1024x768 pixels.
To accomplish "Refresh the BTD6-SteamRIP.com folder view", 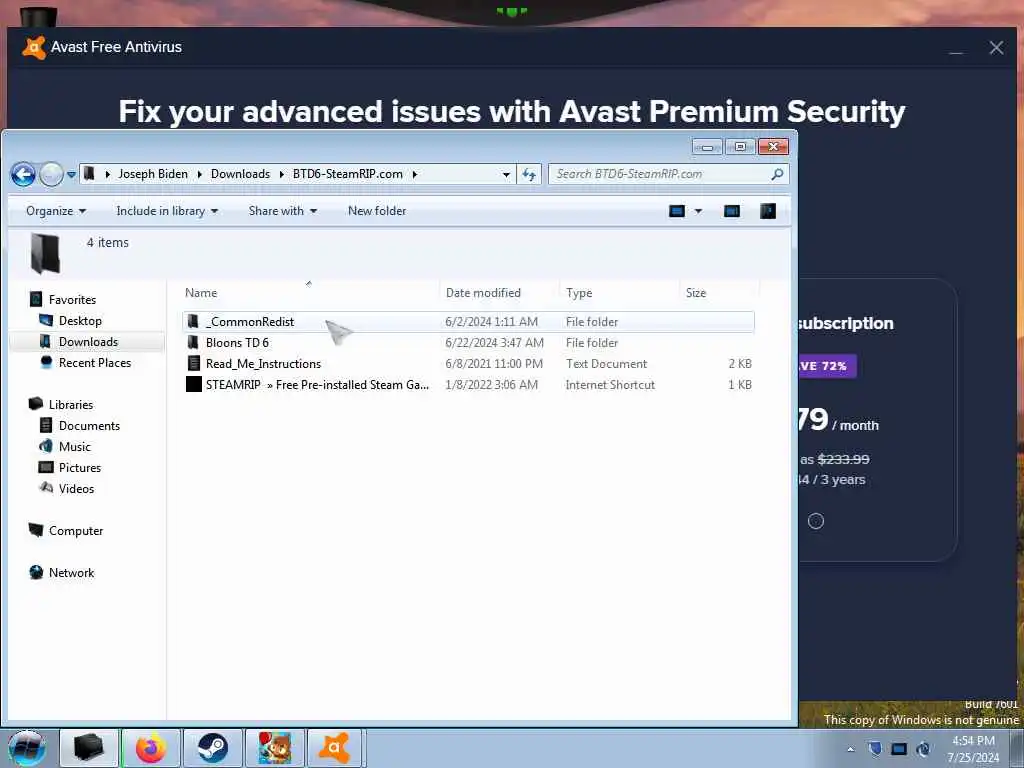I will coord(529,174).
